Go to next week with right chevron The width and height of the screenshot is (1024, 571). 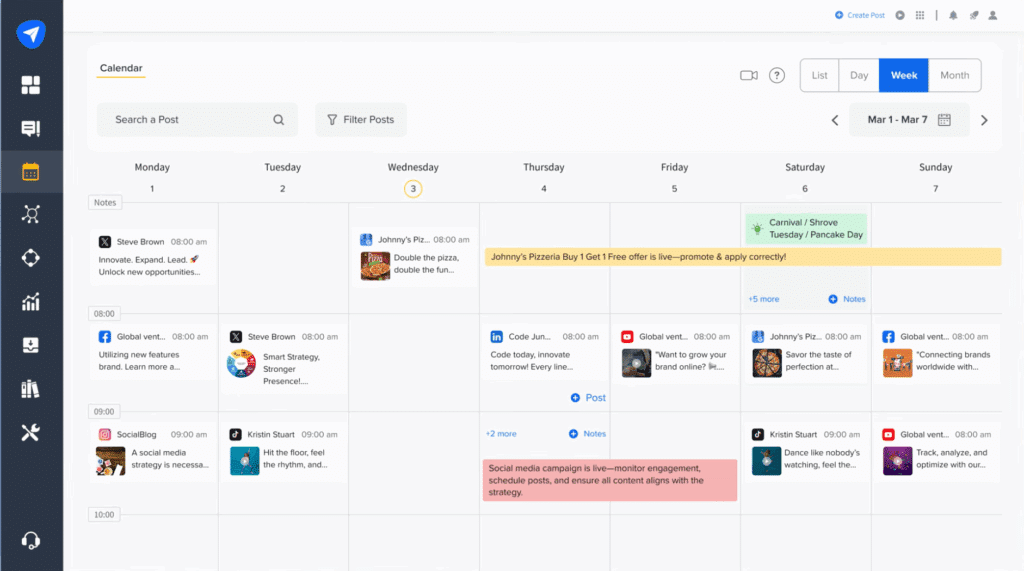pyautogui.click(x=984, y=120)
